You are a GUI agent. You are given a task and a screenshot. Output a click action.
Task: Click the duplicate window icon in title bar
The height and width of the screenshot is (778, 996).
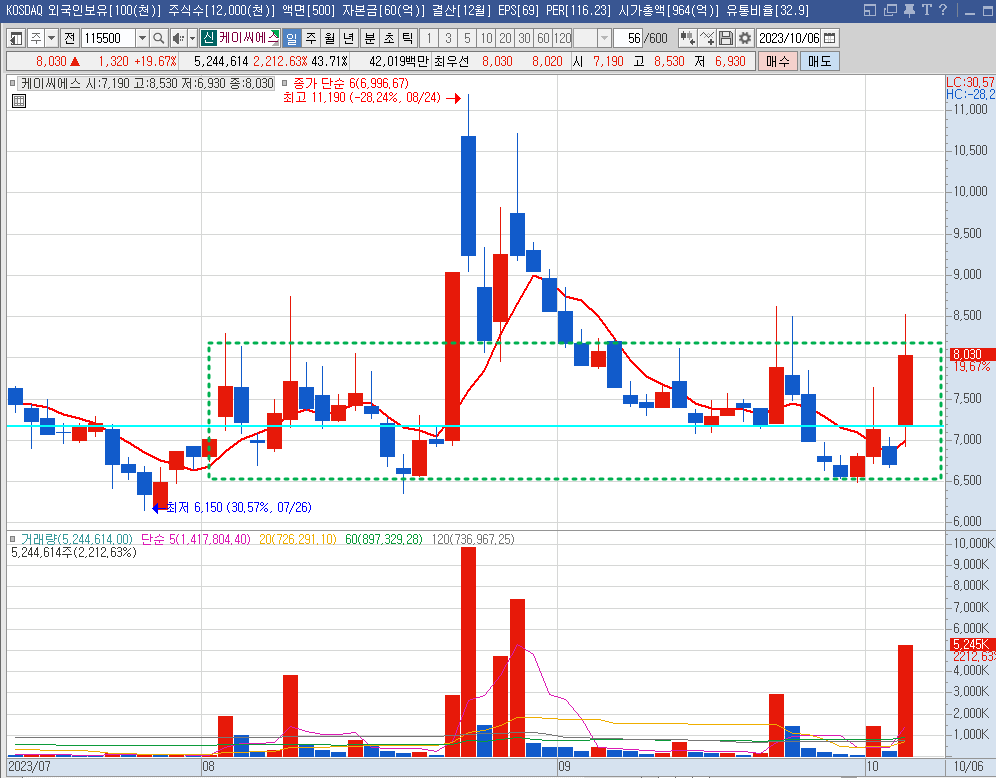click(x=890, y=10)
